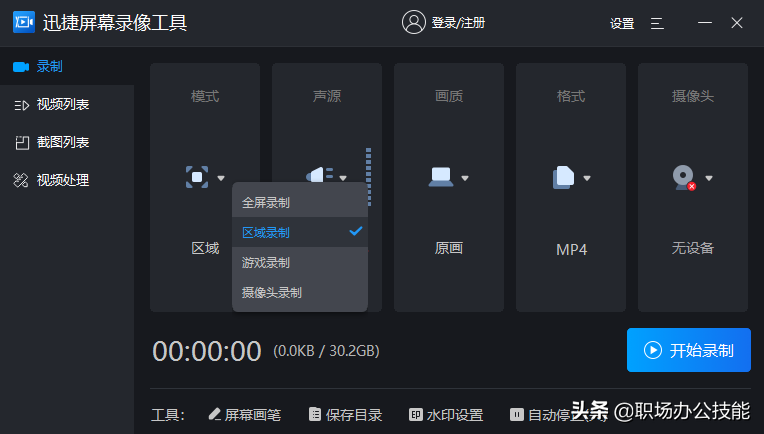Minimize the recorder window
Screen dimensions: 764x434
point(705,23)
